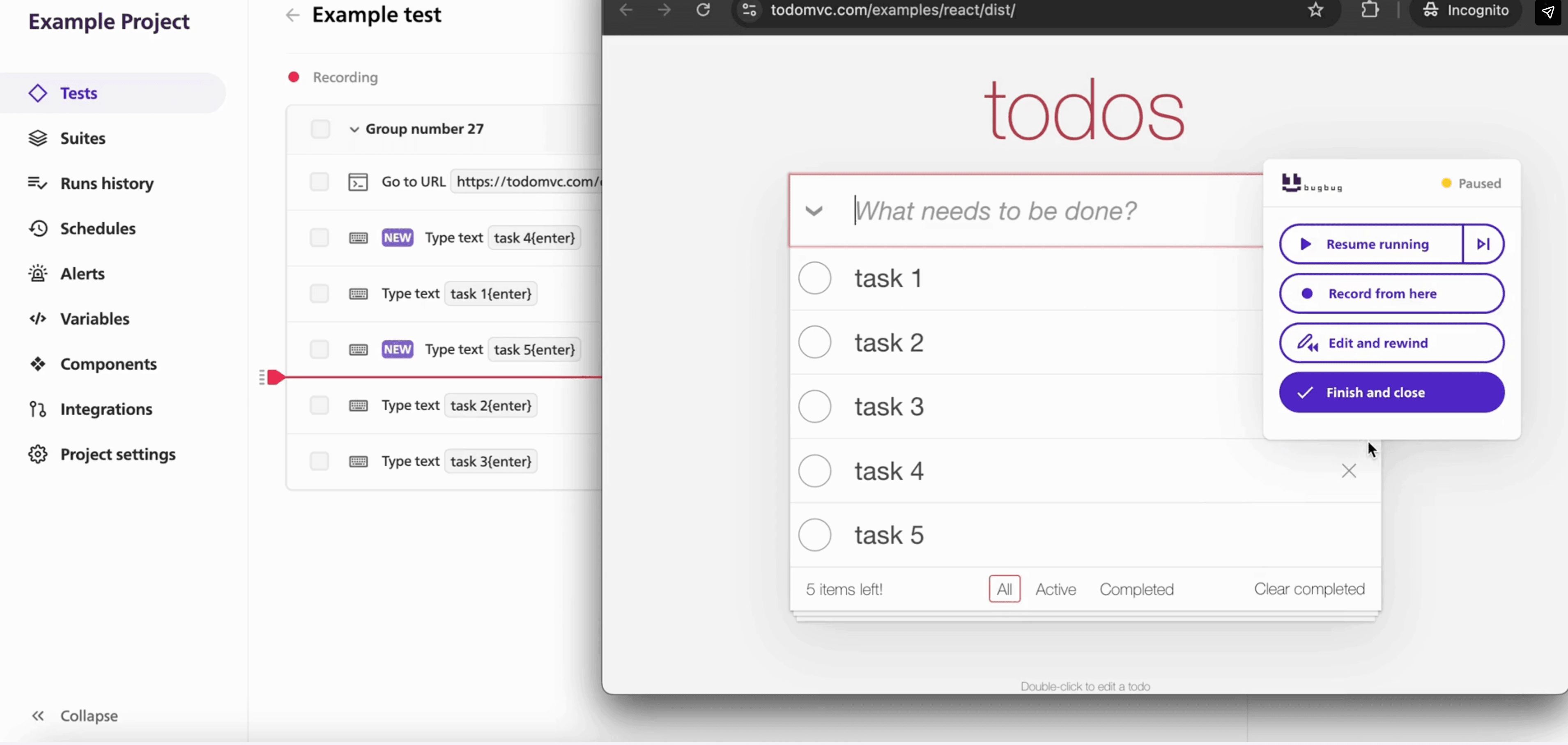Viewport: 1568px width, 745px height.
Task: Switch to Completed todos filter
Action: tap(1136, 589)
